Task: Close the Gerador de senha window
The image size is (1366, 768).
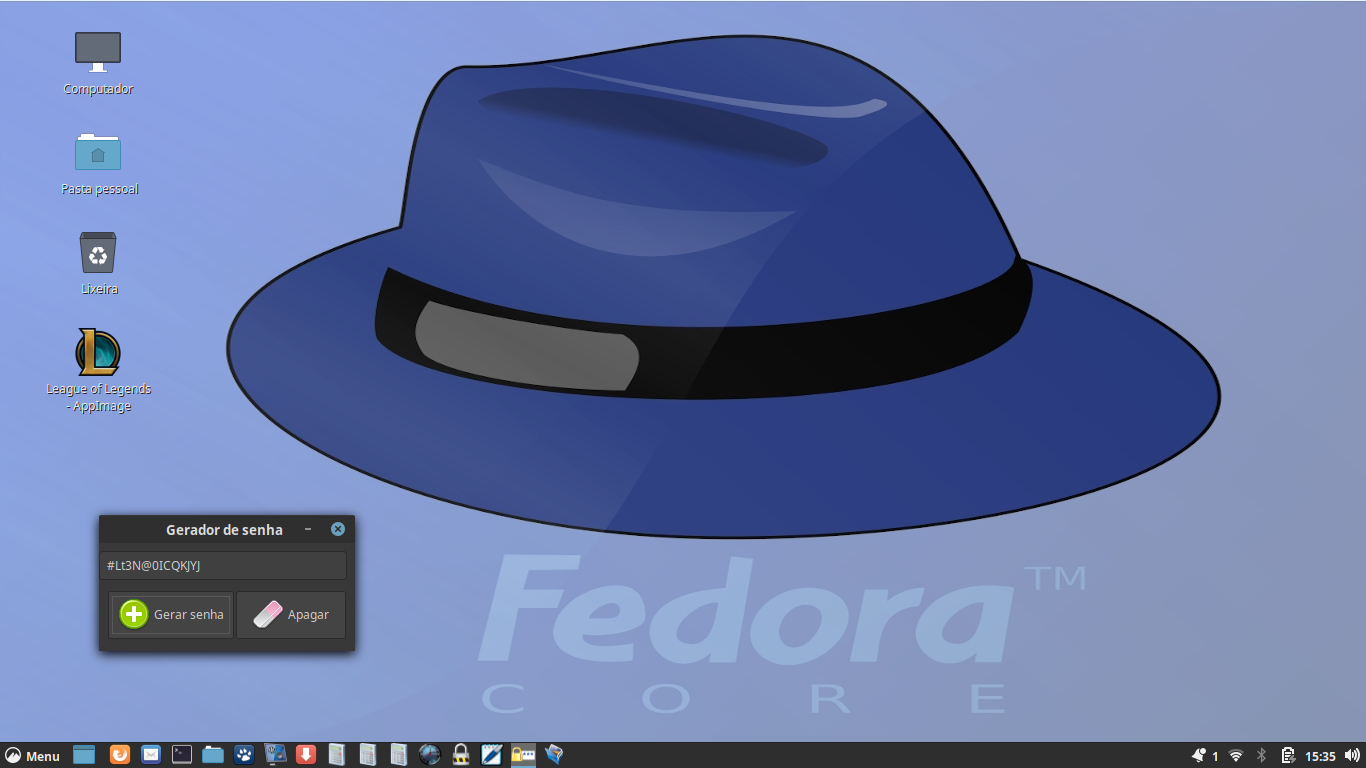Action: (x=338, y=529)
